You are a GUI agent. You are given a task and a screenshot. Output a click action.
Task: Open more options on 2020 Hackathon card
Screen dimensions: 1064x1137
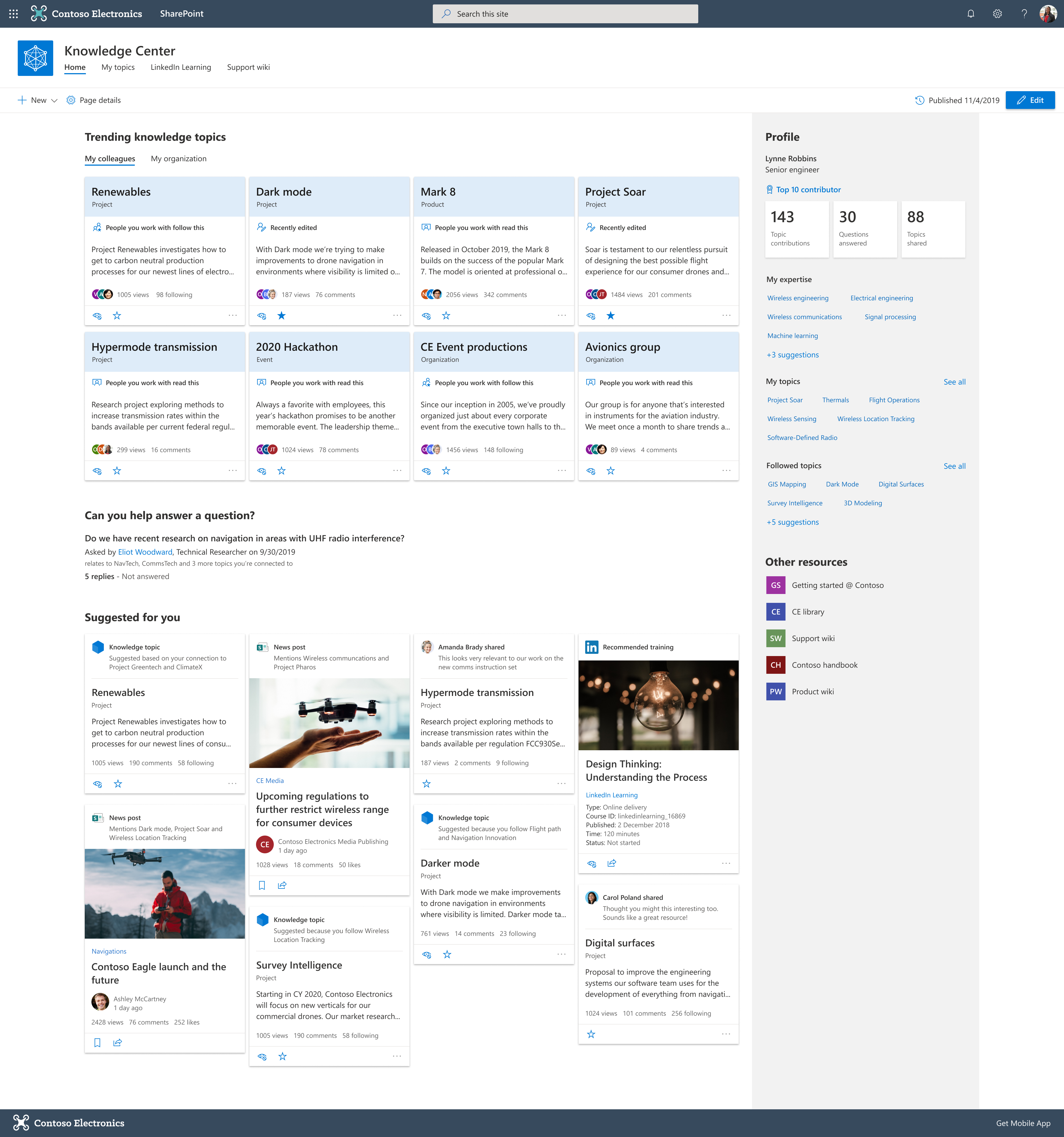pyautogui.click(x=398, y=470)
